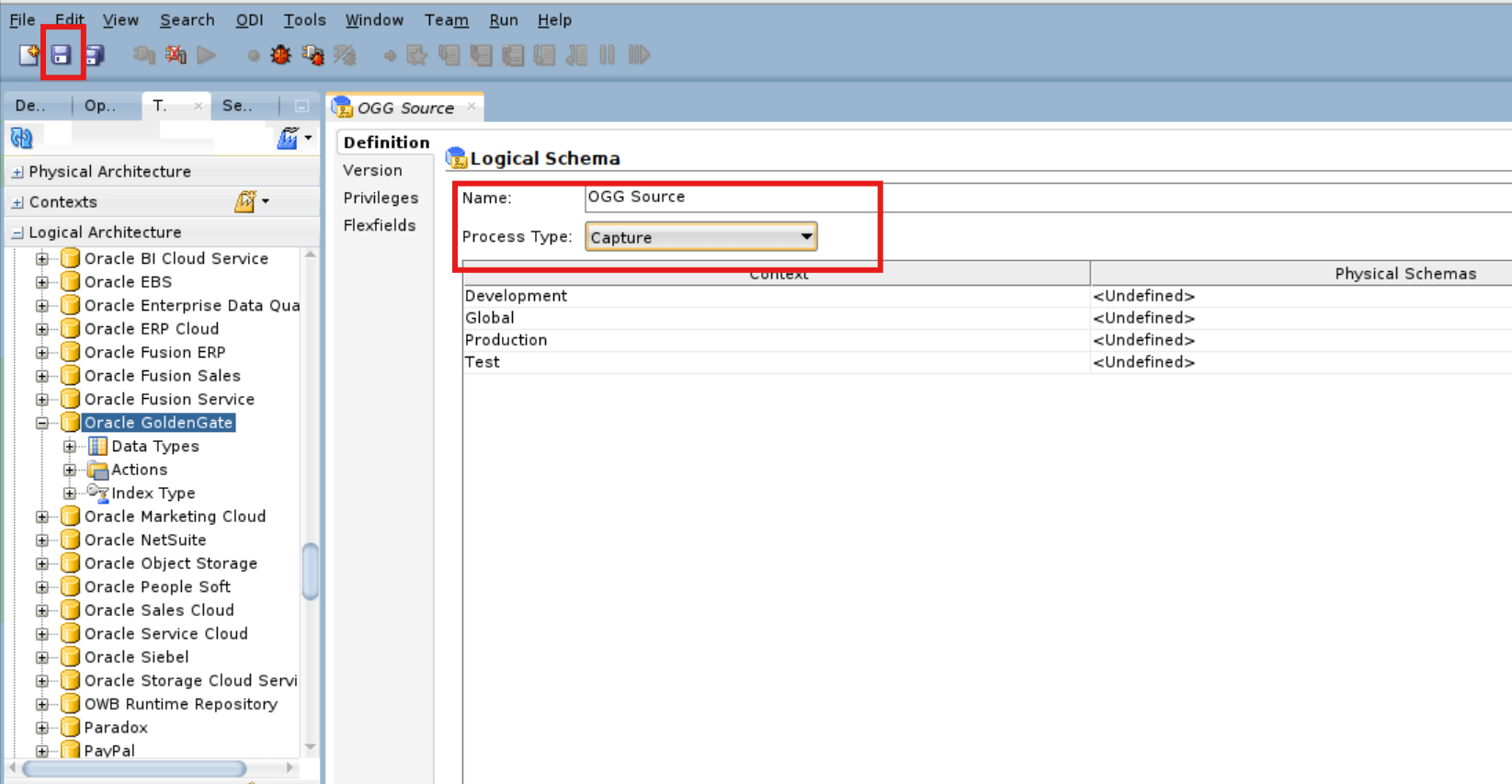1512x784 pixels.
Task: Minimize the left navigator panel
Action: pyautogui.click(x=301, y=107)
